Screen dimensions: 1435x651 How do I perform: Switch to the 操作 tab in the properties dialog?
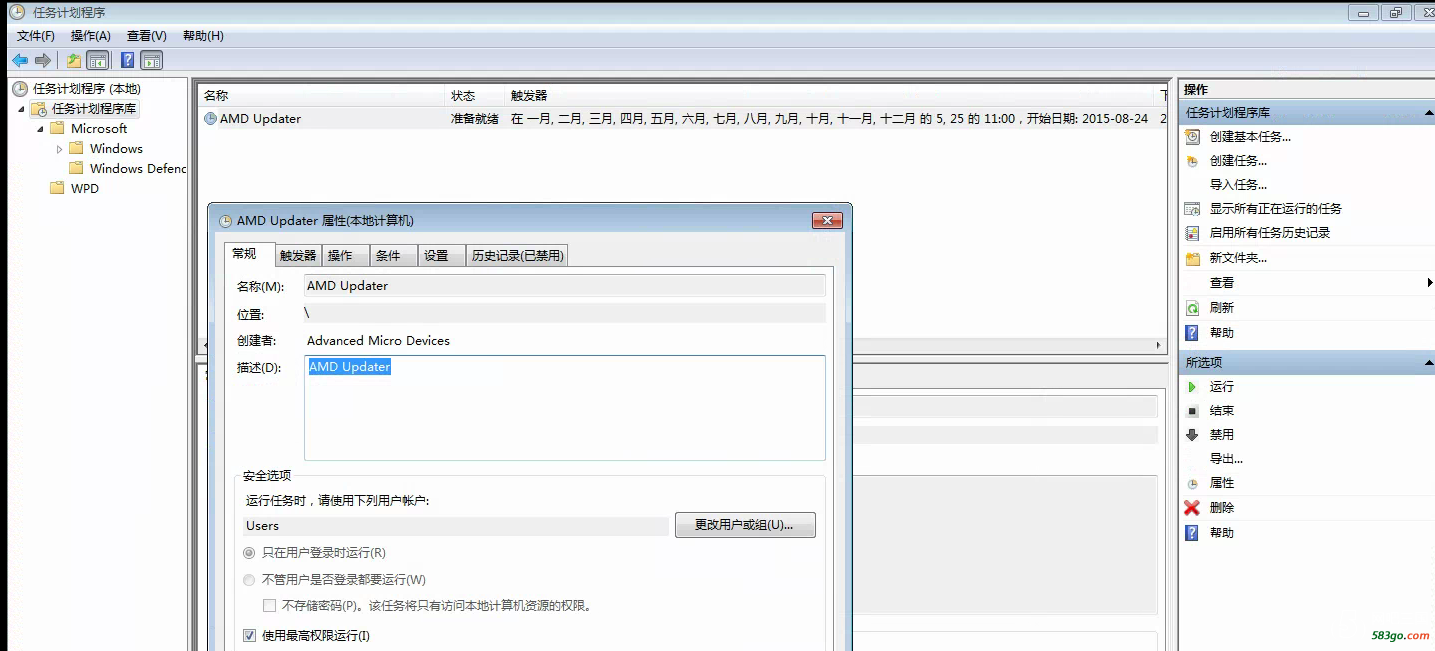345,256
